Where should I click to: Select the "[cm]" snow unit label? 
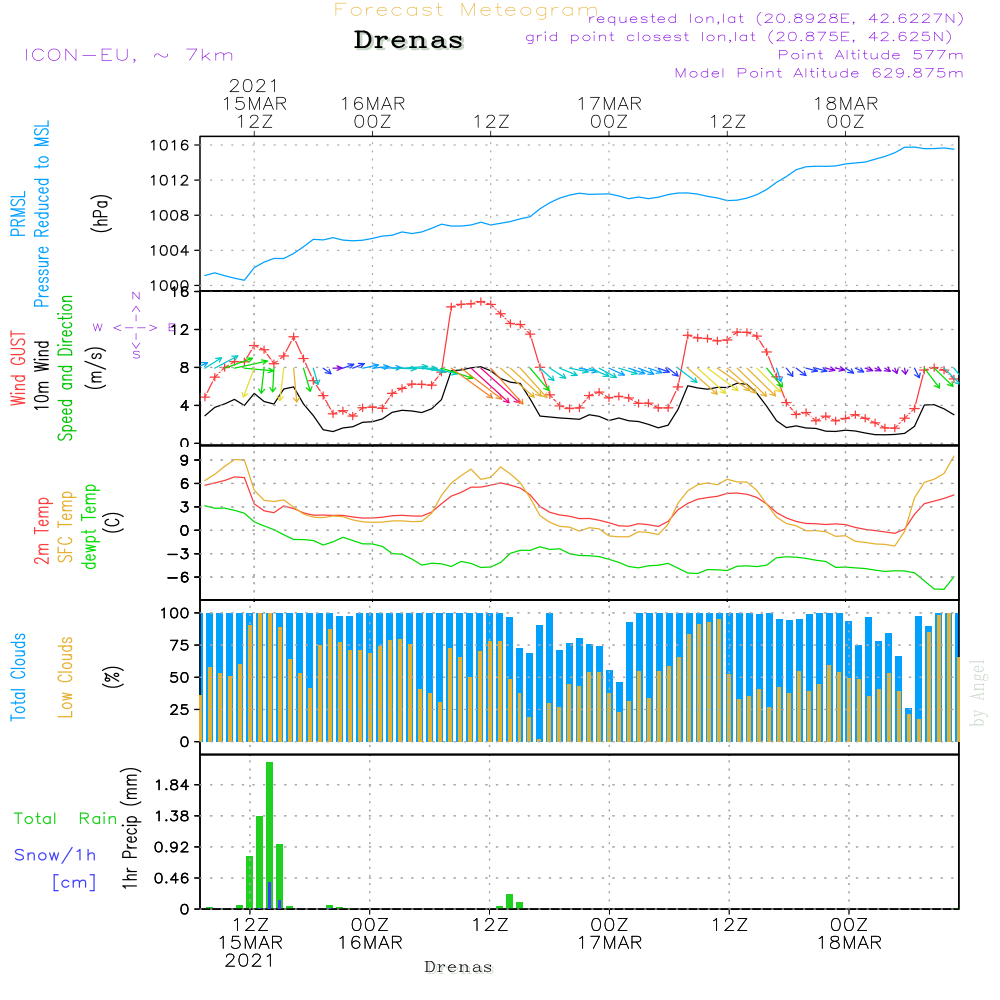click(x=74, y=883)
